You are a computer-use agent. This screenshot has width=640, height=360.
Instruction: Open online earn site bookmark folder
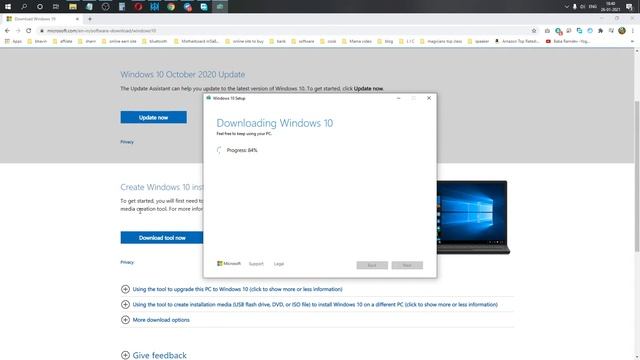[x=119, y=41]
